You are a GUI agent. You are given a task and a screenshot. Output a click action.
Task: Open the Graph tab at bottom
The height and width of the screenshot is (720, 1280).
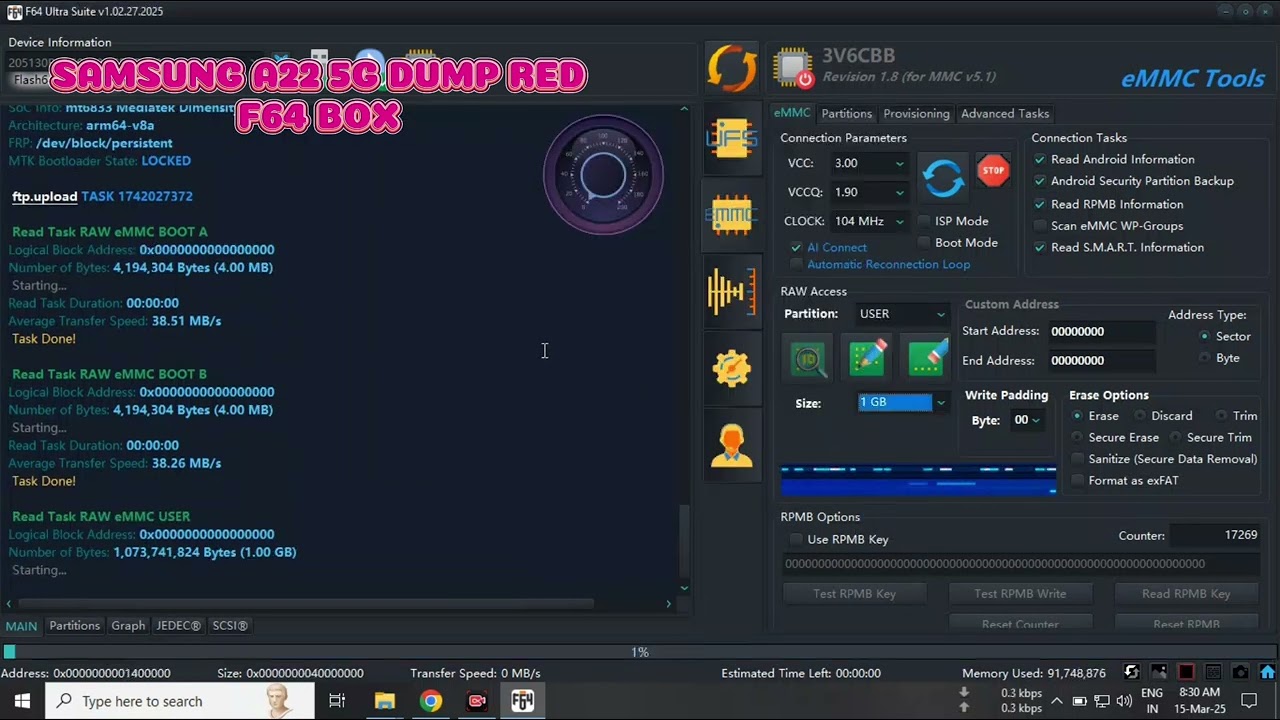128,626
